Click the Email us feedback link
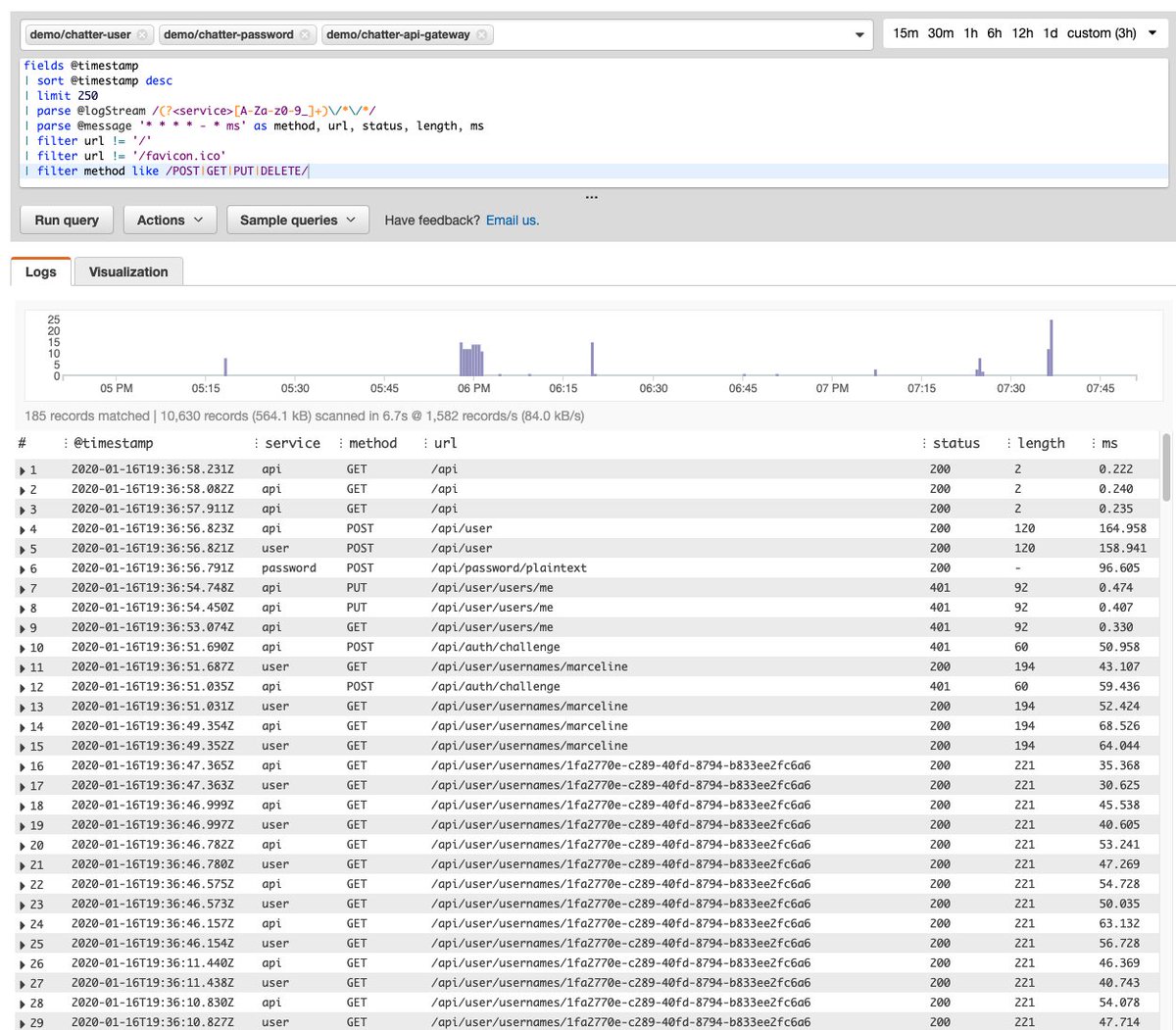The height and width of the screenshot is (1030, 1176). pos(513,221)
